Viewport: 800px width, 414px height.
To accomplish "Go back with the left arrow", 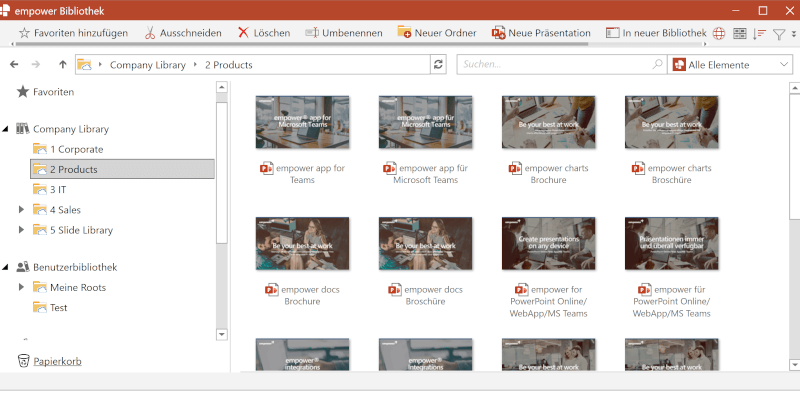I will 14,64.
